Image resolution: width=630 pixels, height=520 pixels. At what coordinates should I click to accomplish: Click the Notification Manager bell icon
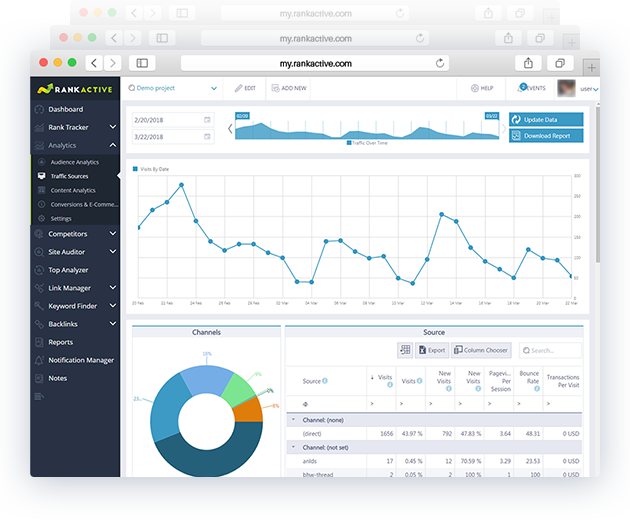[x=39, y=360]
